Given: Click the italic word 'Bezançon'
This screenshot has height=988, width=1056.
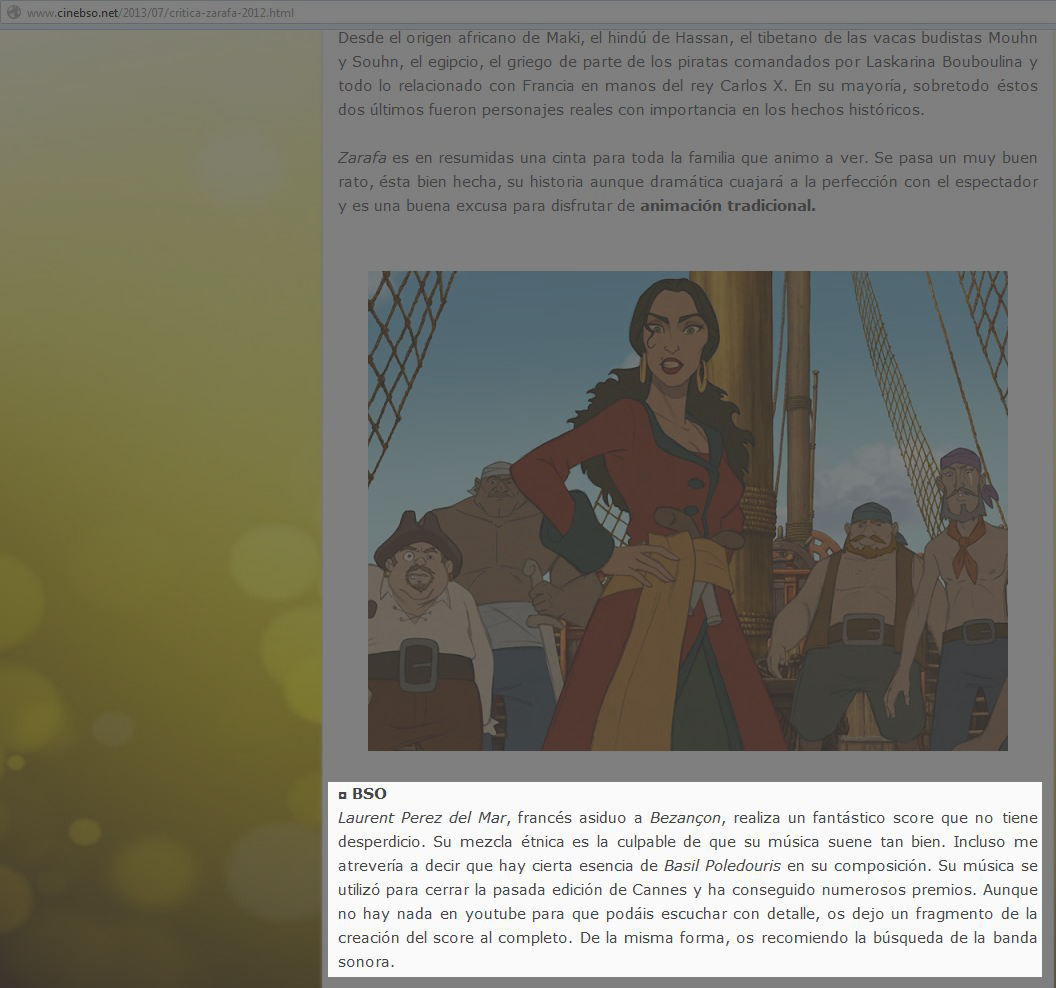Looking at the screenshot, I should [685, 818].
